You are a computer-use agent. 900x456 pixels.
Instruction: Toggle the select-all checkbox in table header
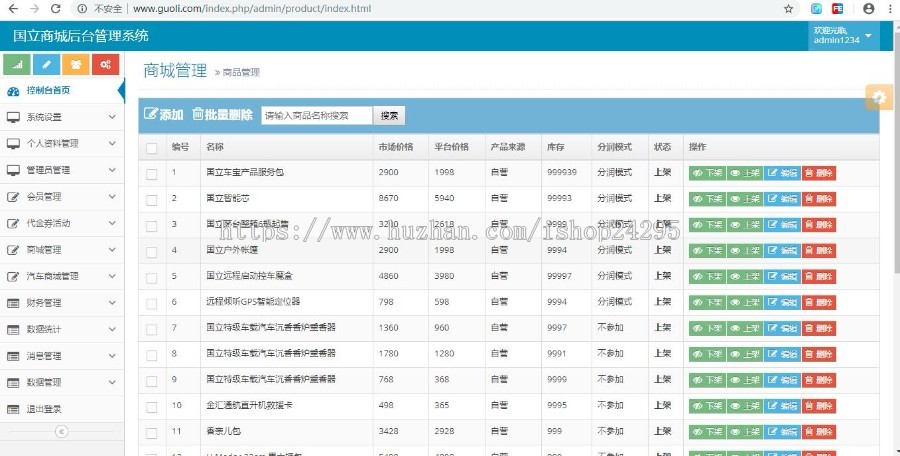[152, 148]
